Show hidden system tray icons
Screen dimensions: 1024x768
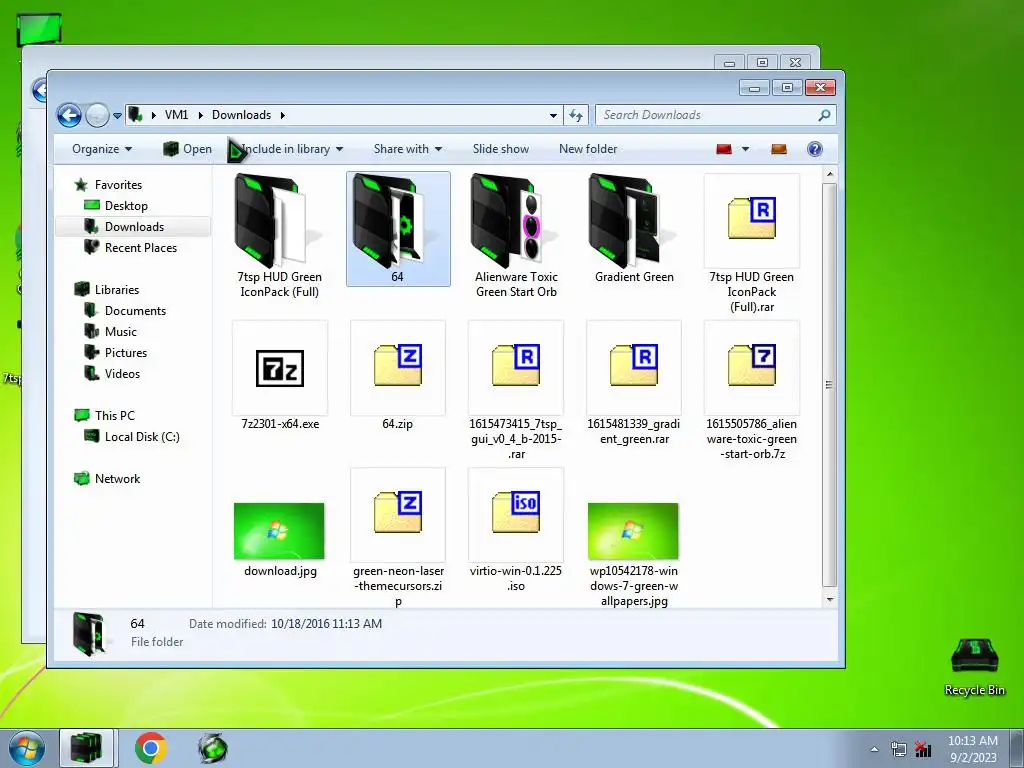click(x=874, y=750)
